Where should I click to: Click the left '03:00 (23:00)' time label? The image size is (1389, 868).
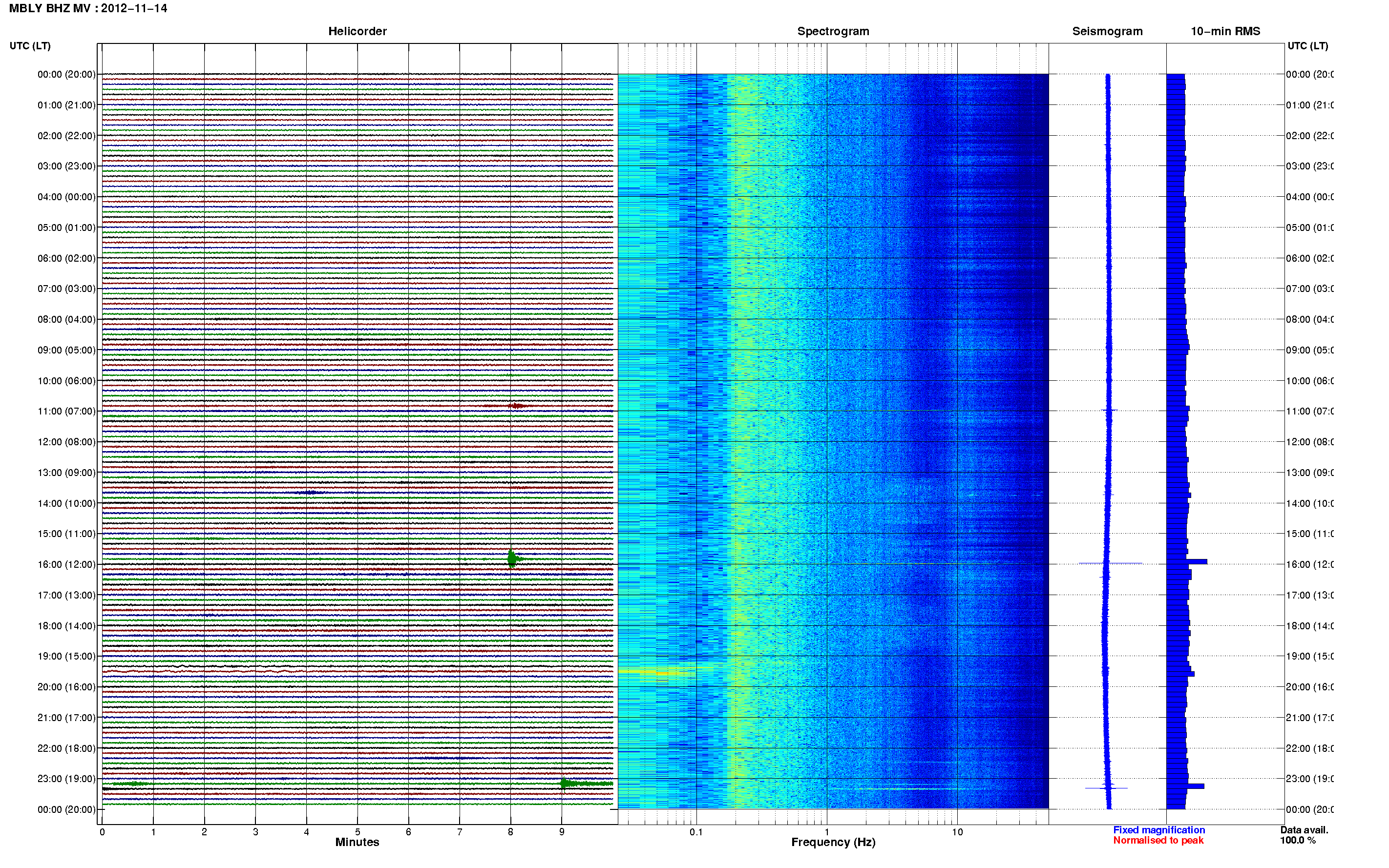66,166
